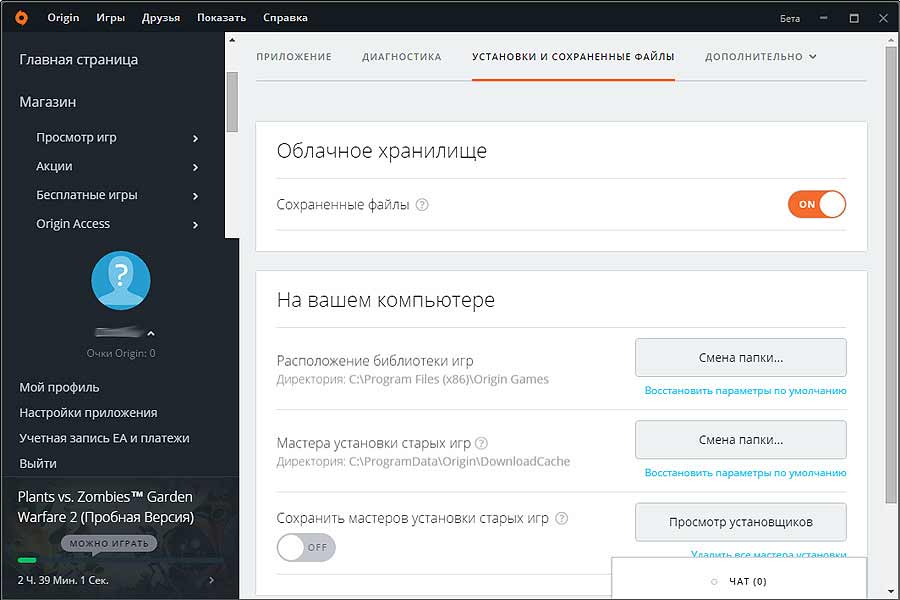Open the user avatar profile picture
Image resolution: width=900 pixels, height=600 pixels.
pyautogui.click(x=121, y=280)
